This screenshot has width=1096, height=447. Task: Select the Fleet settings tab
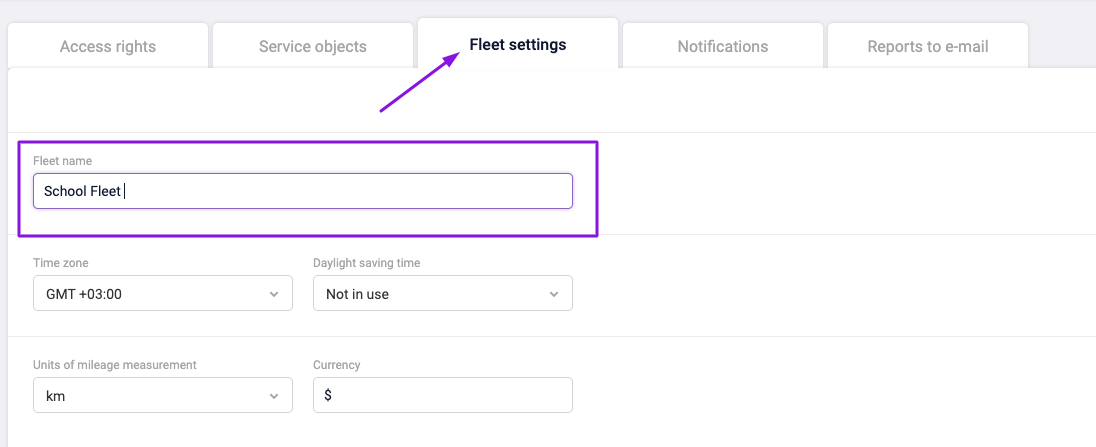(518, 45)
